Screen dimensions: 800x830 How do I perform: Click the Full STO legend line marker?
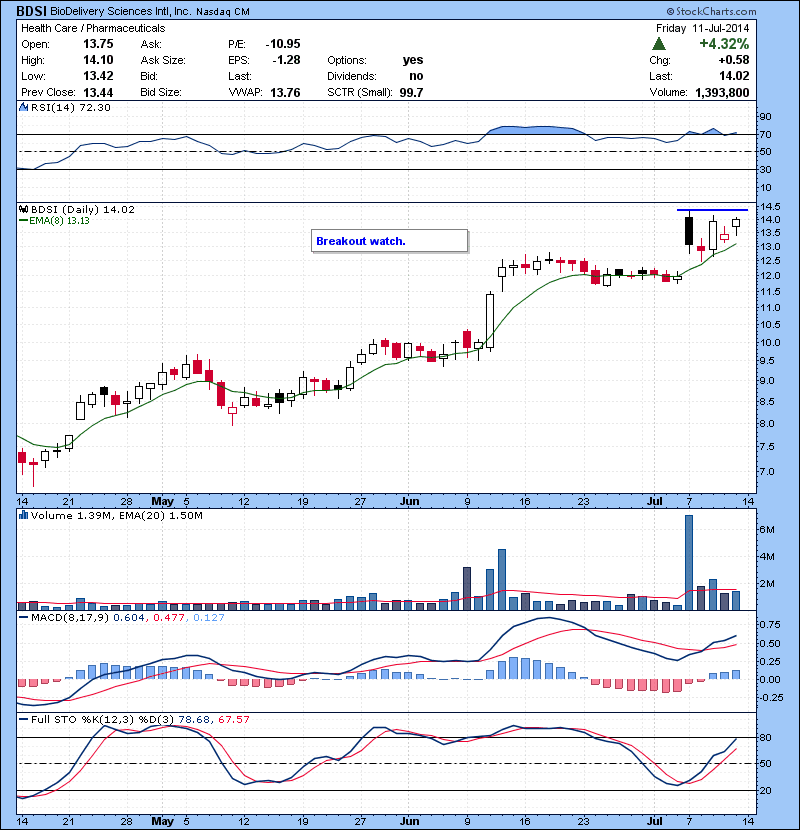pos(23,719)
